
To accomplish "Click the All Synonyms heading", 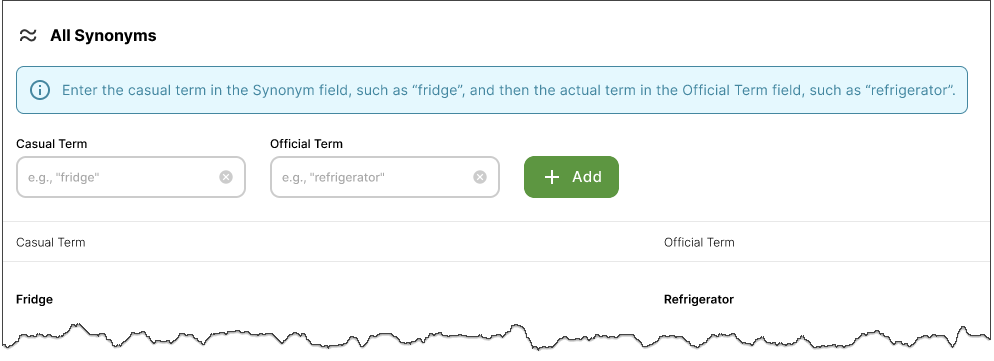I will [103, 36].
